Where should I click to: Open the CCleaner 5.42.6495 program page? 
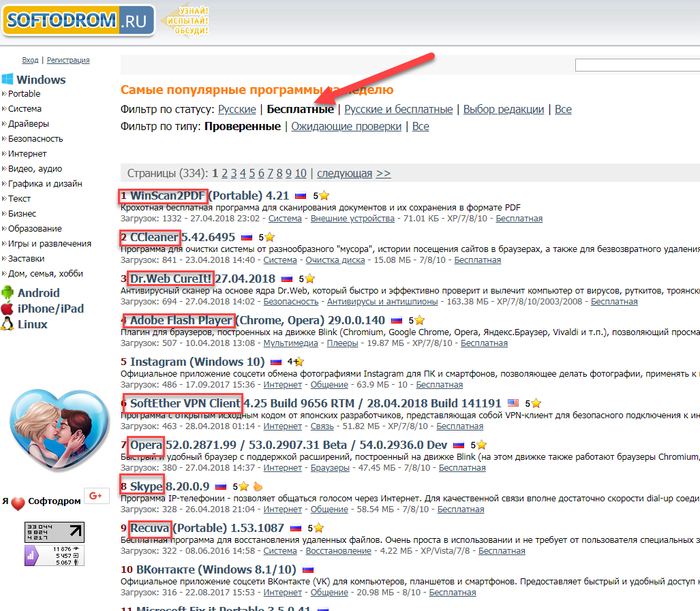click(x=182, y=237)
